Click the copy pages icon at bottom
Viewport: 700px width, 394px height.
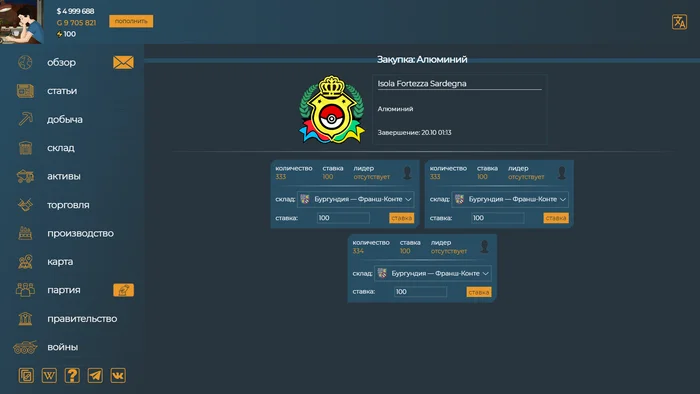[x=26, y=376]
